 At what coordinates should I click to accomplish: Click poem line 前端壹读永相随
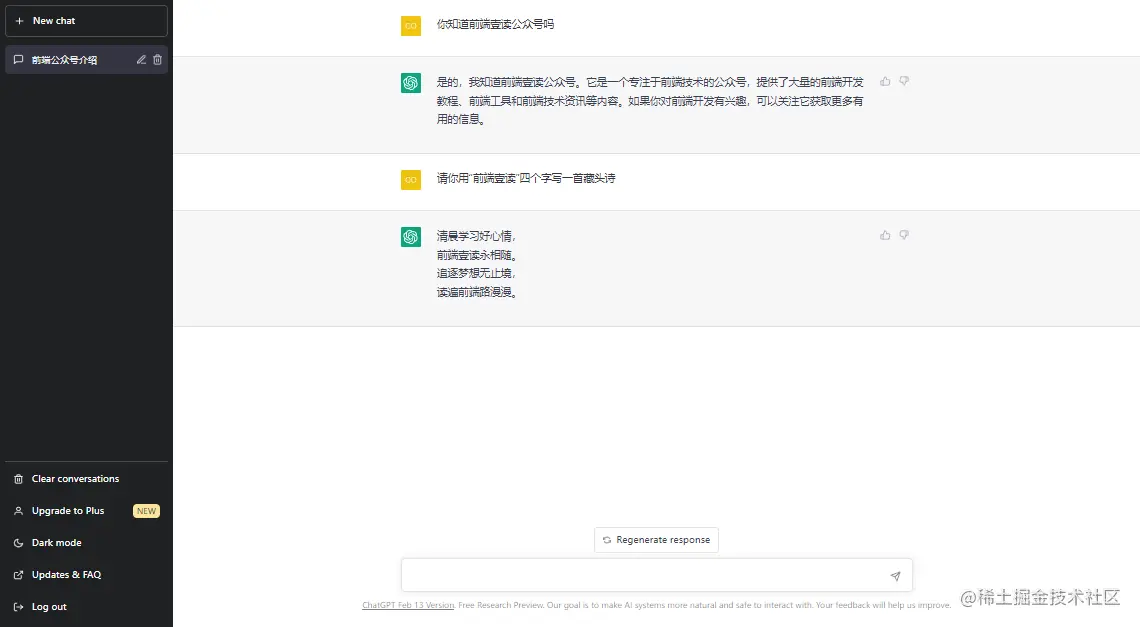[477, 255]
